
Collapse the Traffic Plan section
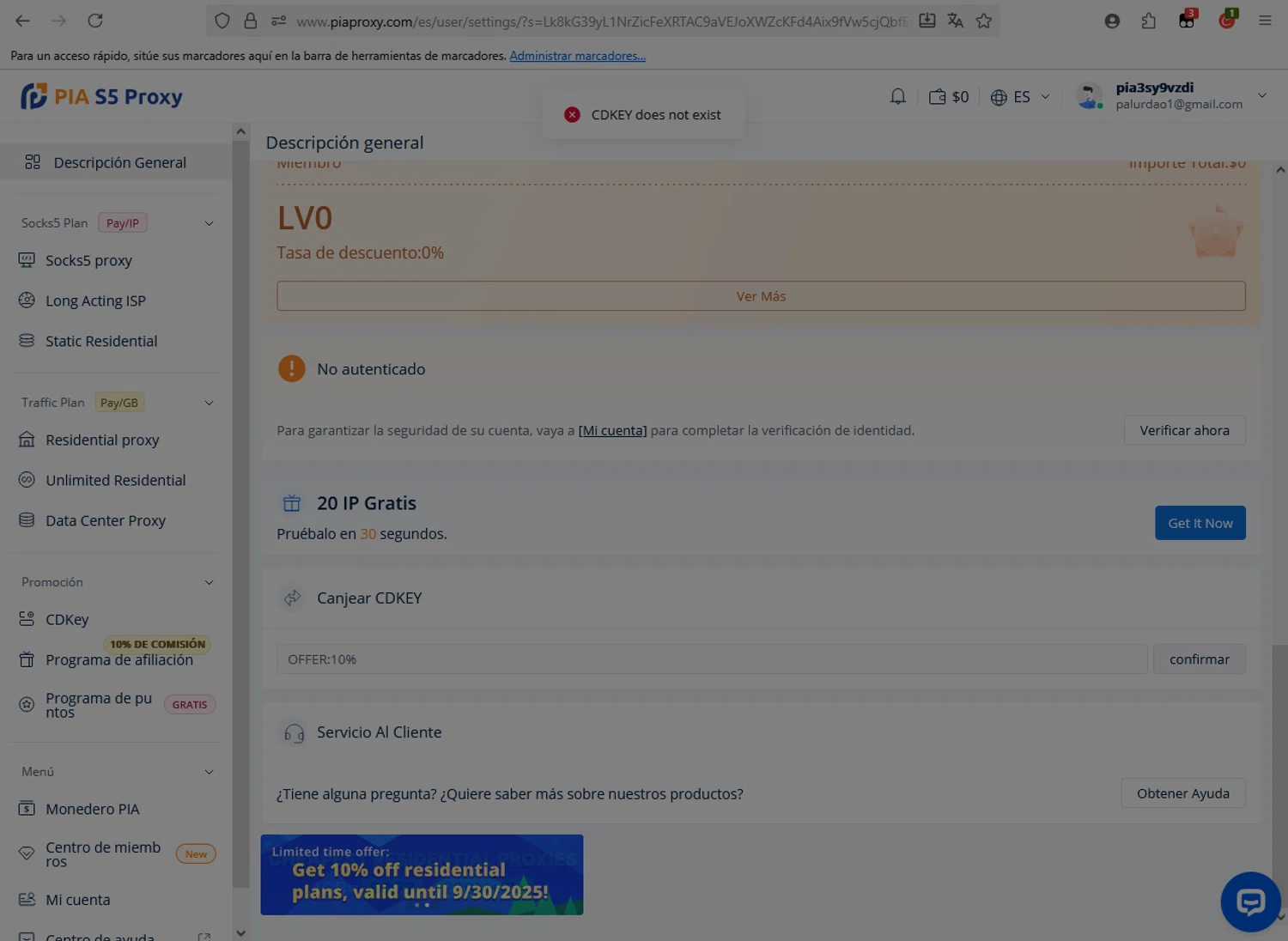click(209, 403)
